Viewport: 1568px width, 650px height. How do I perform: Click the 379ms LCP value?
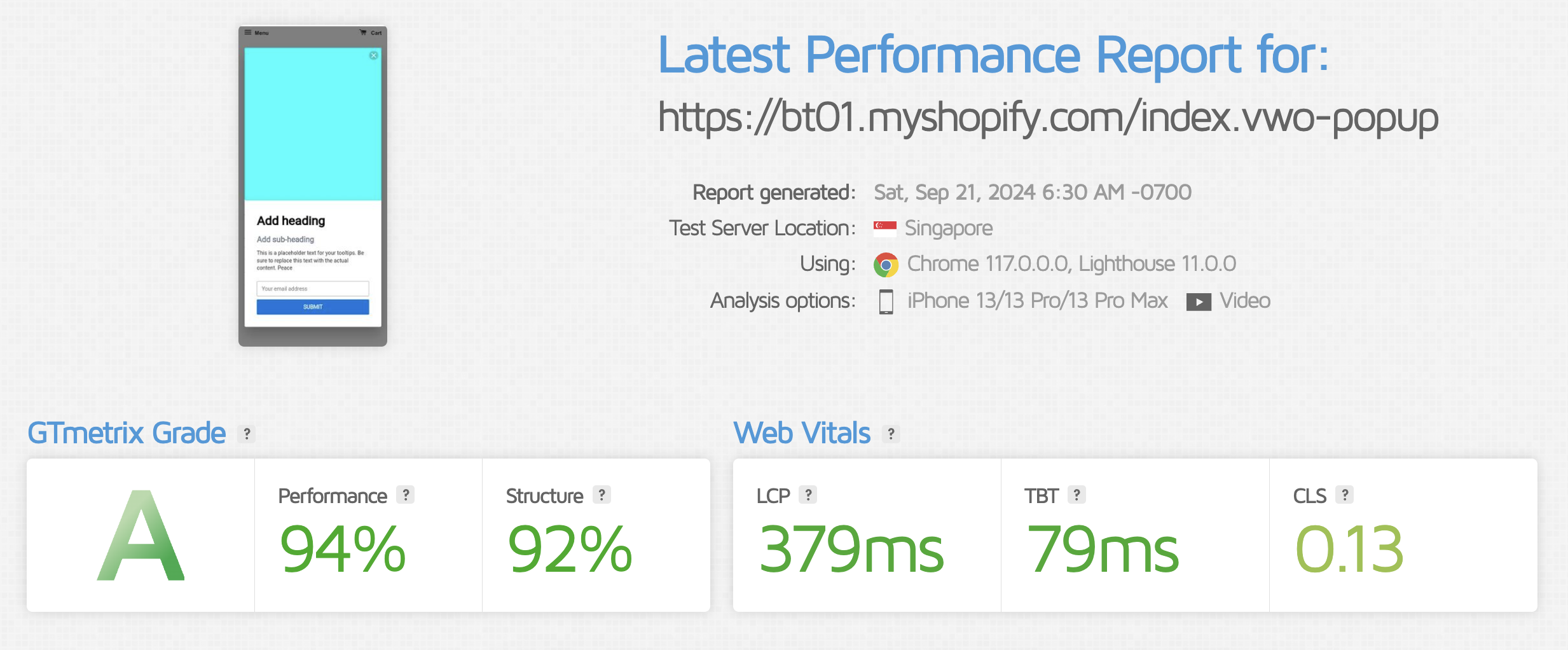click(x=851, y=549)
